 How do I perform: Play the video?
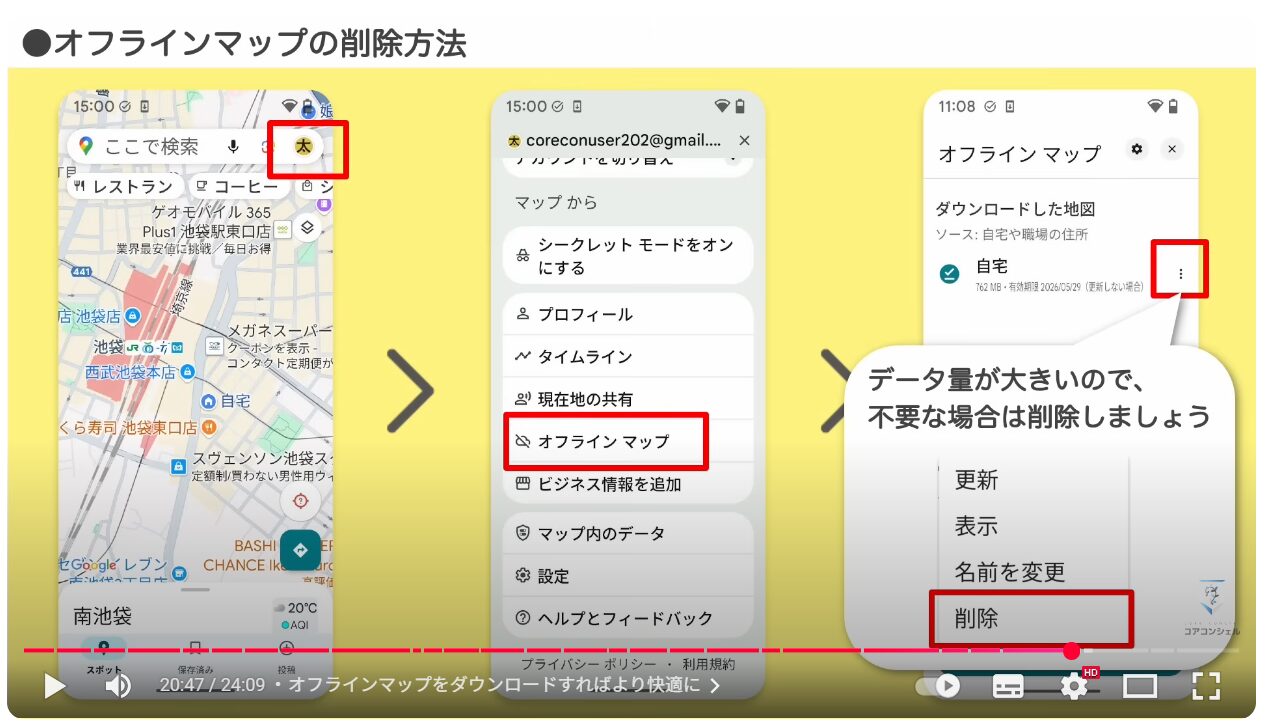coord(54,686)
